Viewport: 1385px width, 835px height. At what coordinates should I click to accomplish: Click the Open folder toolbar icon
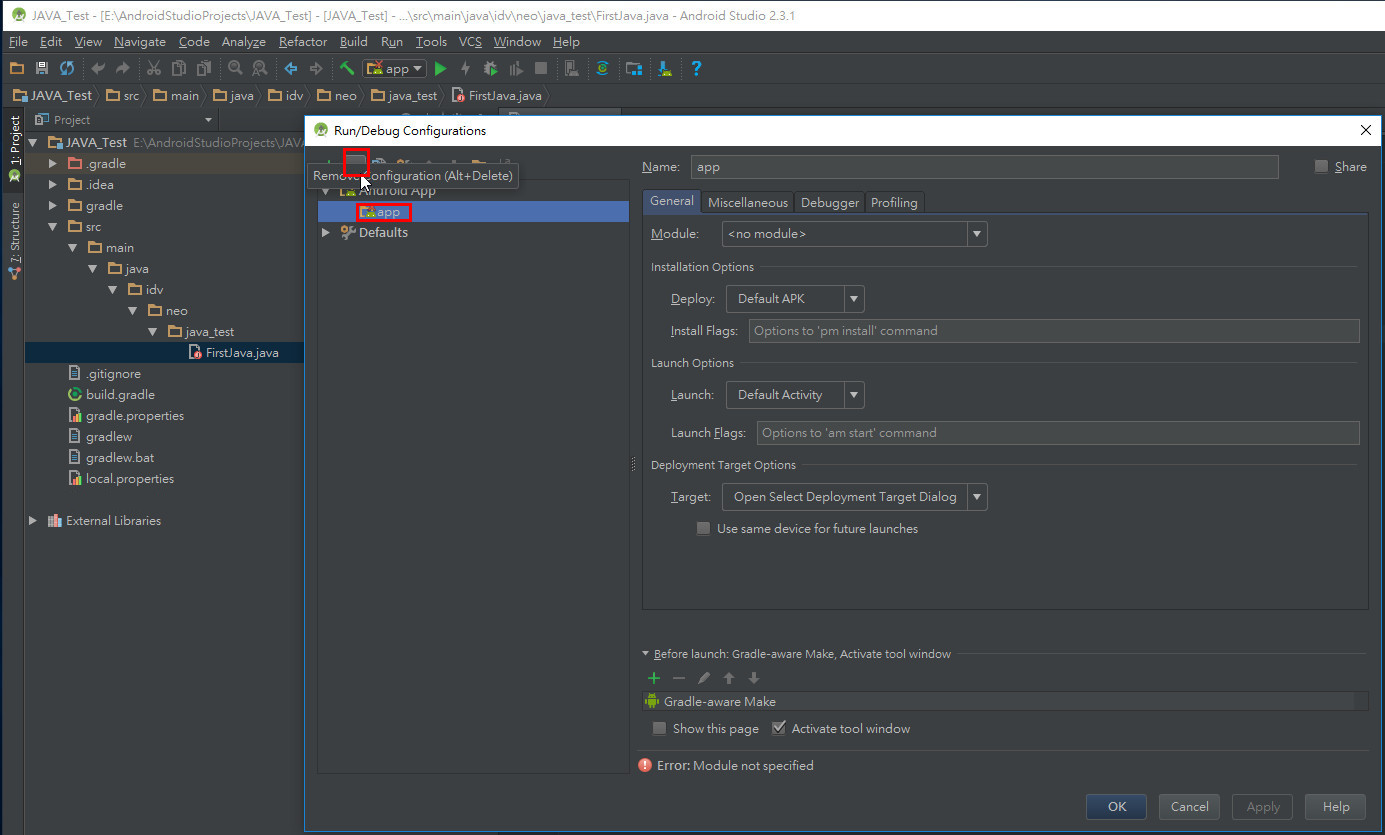[16, 68]
